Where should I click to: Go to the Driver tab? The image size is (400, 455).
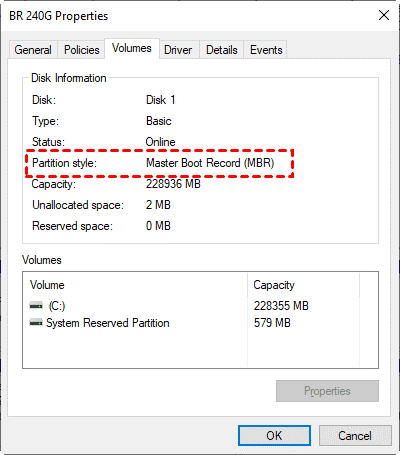point(178,50)
